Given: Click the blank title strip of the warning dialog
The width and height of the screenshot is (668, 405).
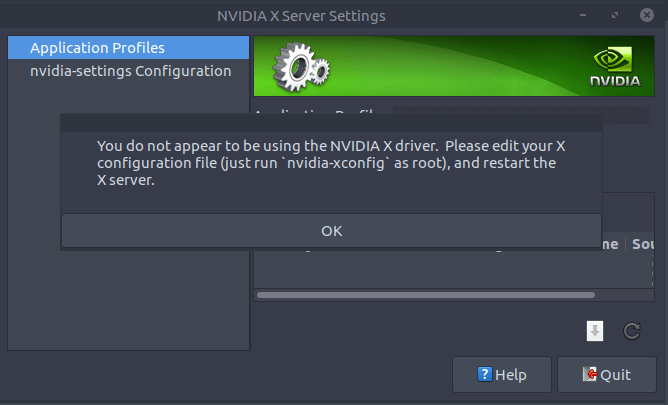Looking at the screenshot, I should [331, 123].
